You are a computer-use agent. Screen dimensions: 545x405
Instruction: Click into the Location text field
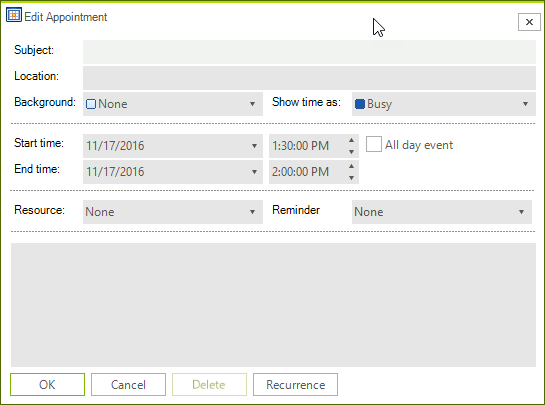click(309, 78)
